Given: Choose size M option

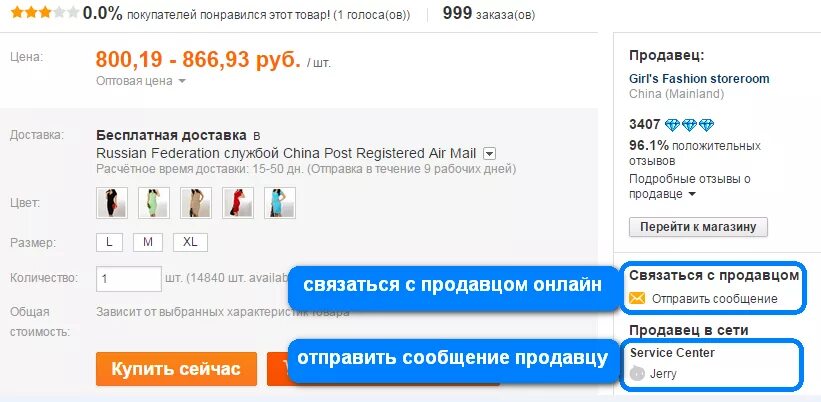Looking at the screenshot, I should tap(148, 242).
